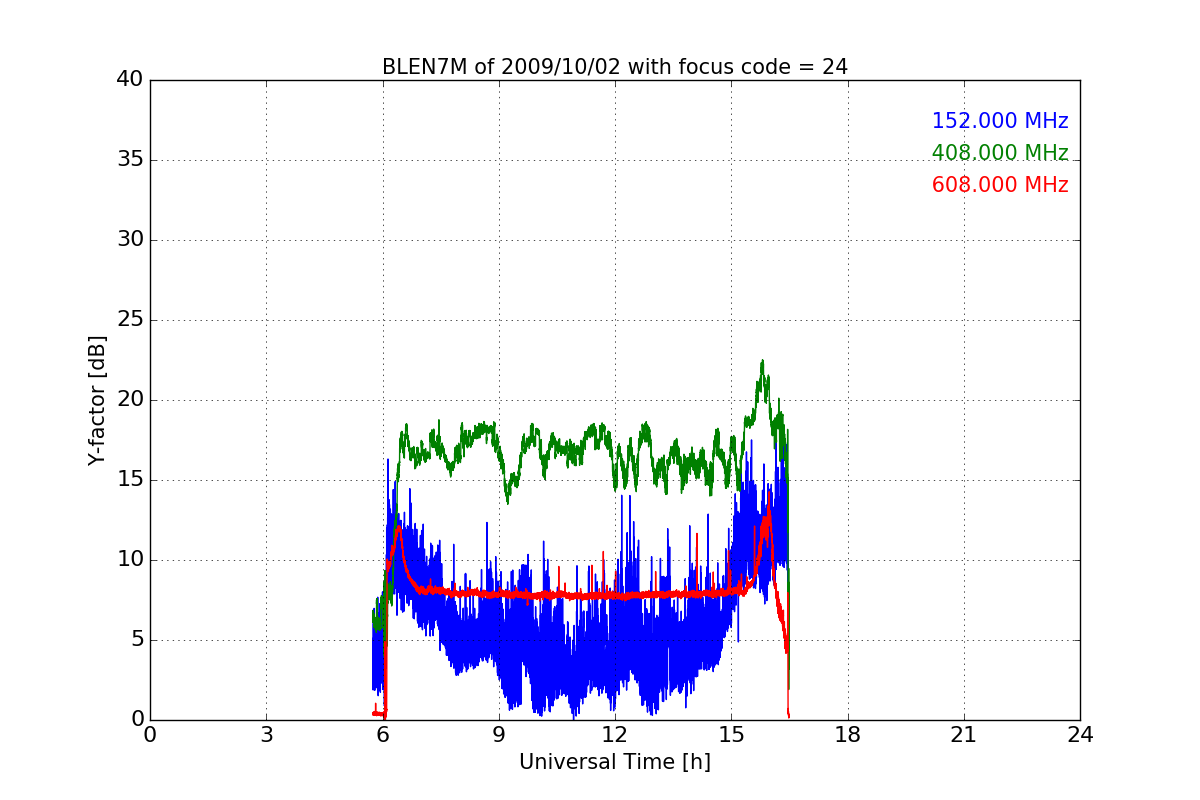Viewport: 1200px width, 800px height.
Task: Click the 'Y-factor [dB]' axis label
Action: pyautogui.click(x=97, y=400)
